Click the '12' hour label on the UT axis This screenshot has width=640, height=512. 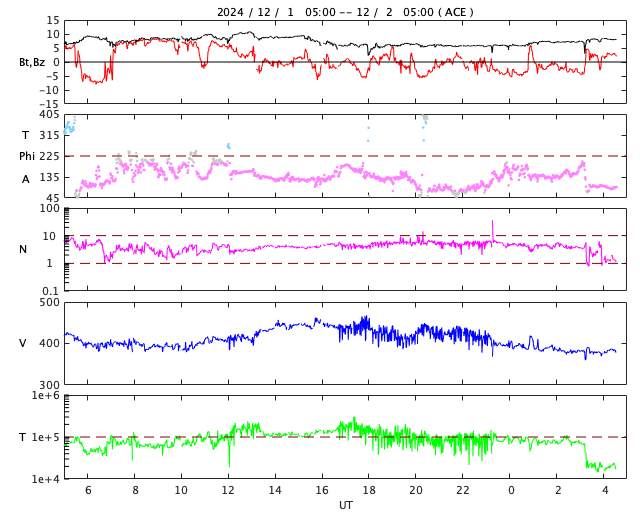tap(228, 490)
